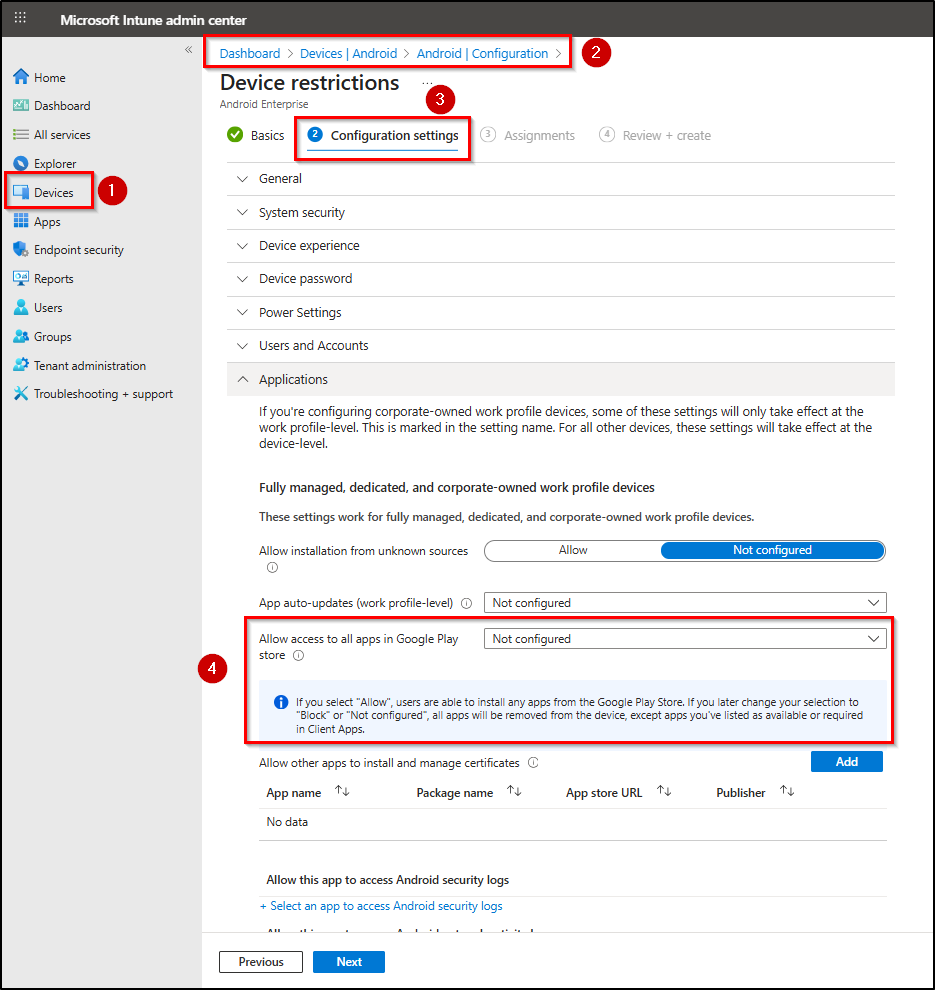935x990 pixels.
Task: Open Tenant administration icon
Action: pyautogui.click(x=21, y=366)
